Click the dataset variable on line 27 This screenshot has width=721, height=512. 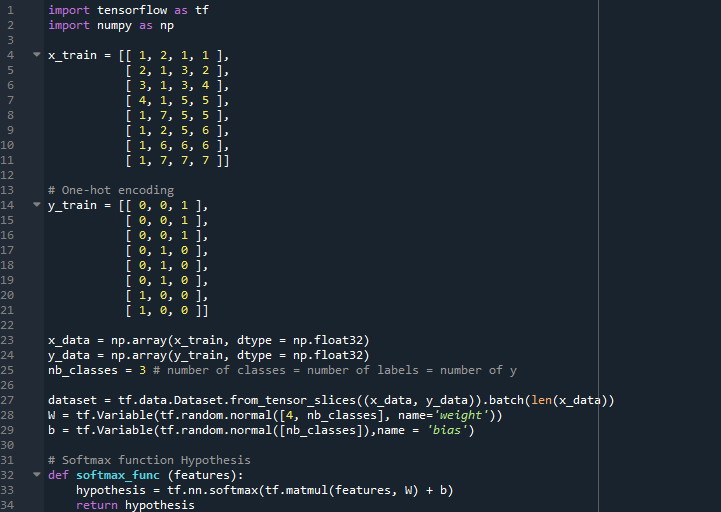pyautogui.click(x=73, y=400)
